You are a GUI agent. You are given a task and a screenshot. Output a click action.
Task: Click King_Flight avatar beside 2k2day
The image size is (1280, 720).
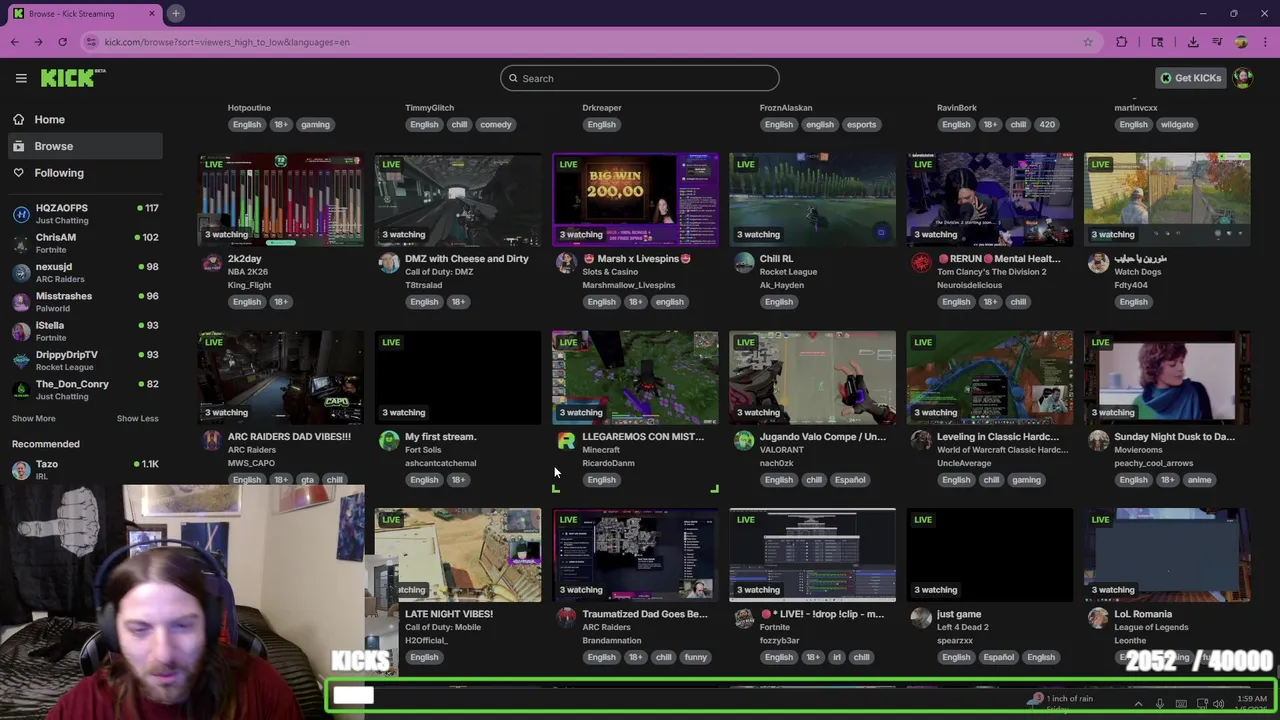212,263
